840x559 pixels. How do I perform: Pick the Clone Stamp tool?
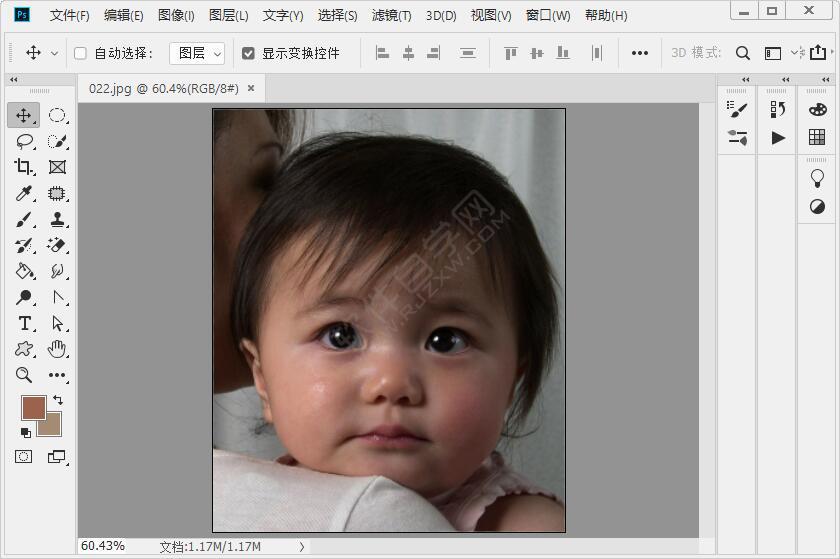pyautogui.click(x=57, y=219)
